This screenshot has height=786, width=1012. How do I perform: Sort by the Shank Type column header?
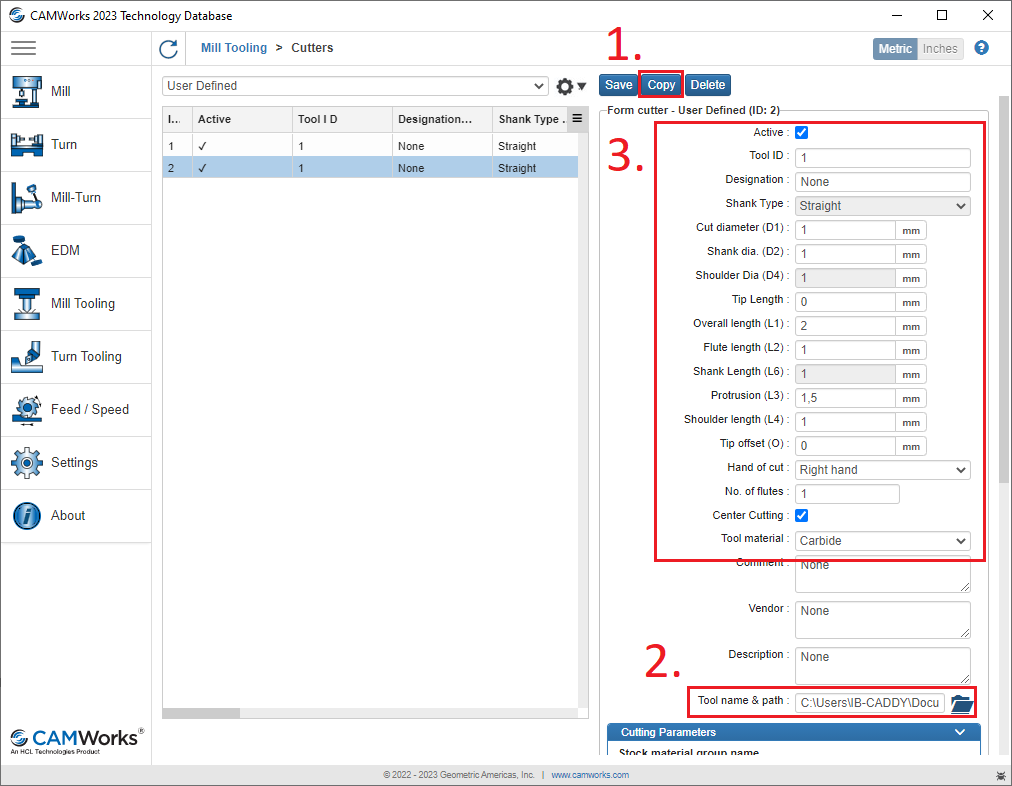pos(530,119)
